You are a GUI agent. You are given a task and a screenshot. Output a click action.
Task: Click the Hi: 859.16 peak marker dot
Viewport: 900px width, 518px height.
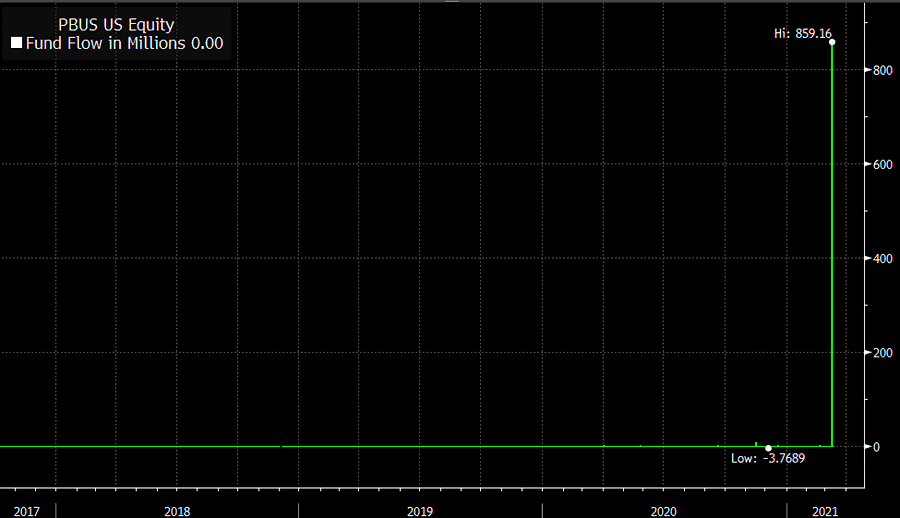click(832, 42)
